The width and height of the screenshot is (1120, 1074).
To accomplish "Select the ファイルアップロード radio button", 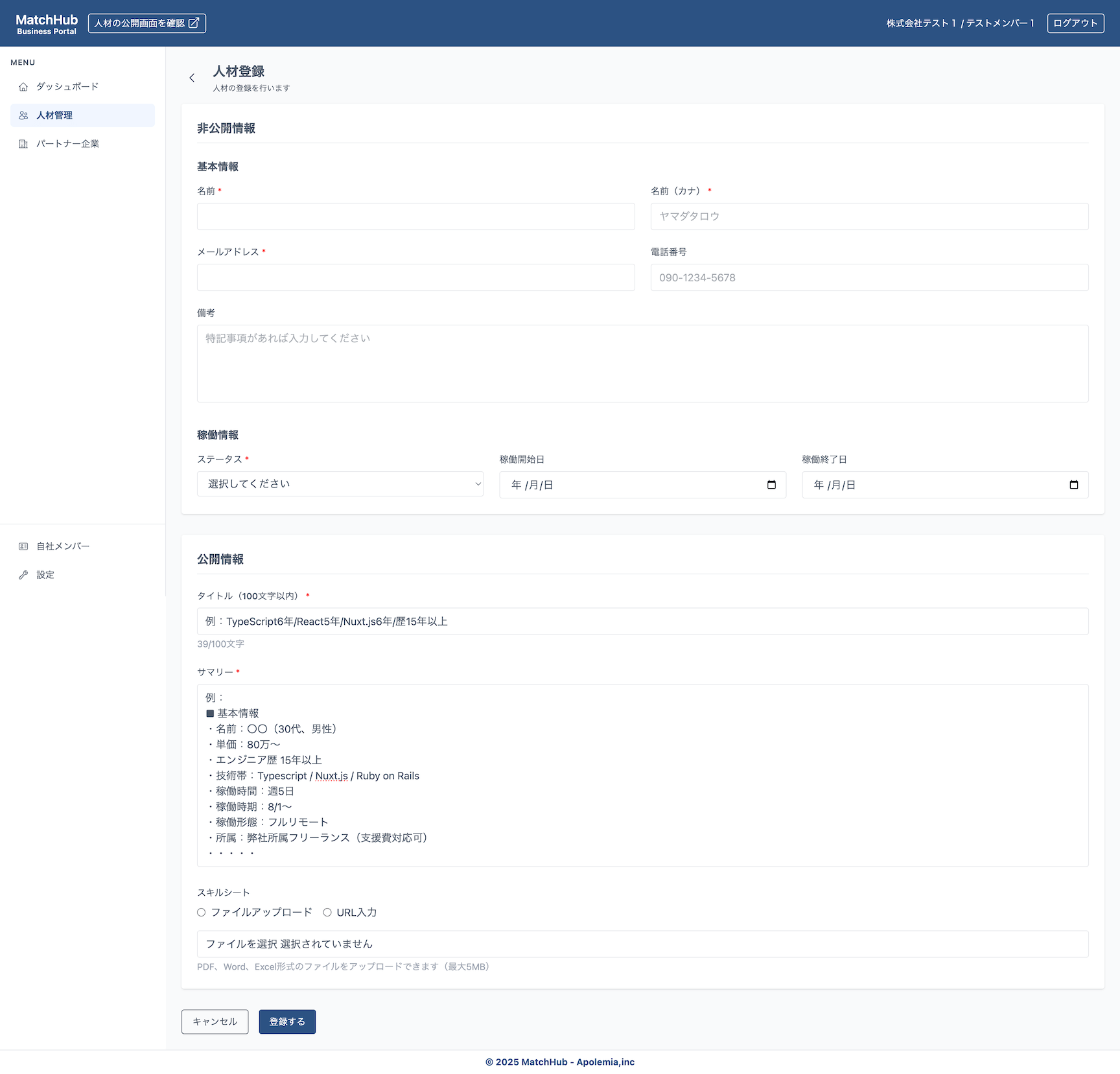I will (201, 912).
